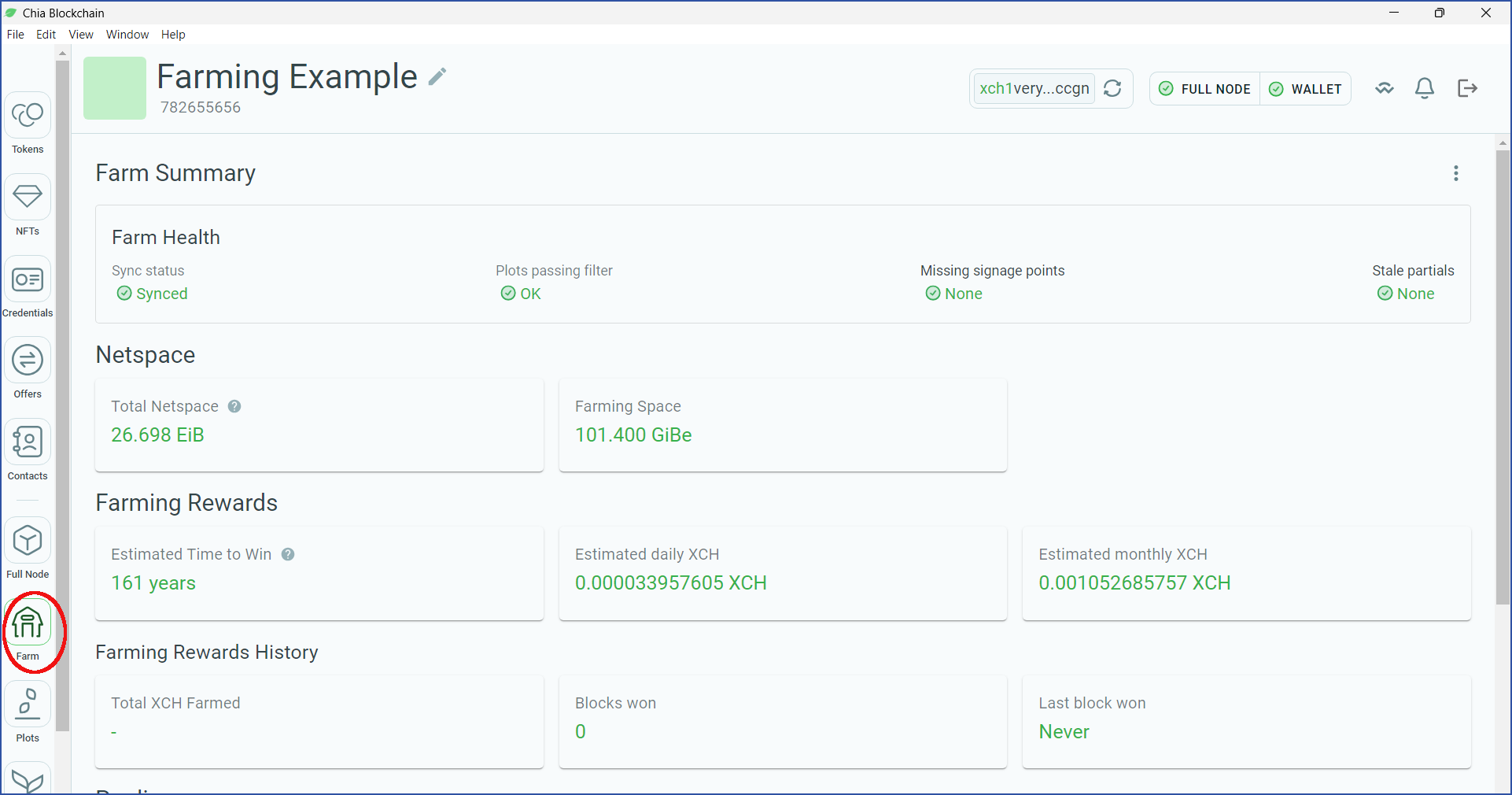This screenshot has height=795, width=1512.
Task: Expand Farm Summary three-dot options menu
Action: tap(1456, 173)
